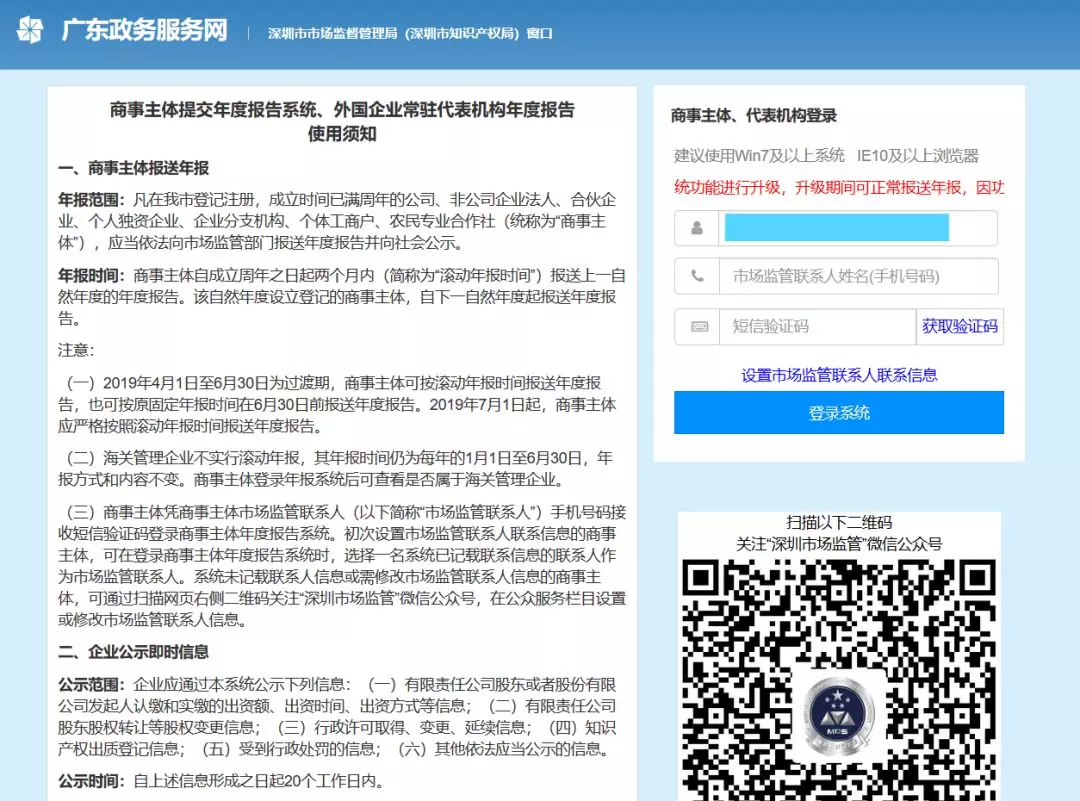Click the user silhouette icon in login form
This screenshot has height=801, width=1080.
(x=697, y=228)
